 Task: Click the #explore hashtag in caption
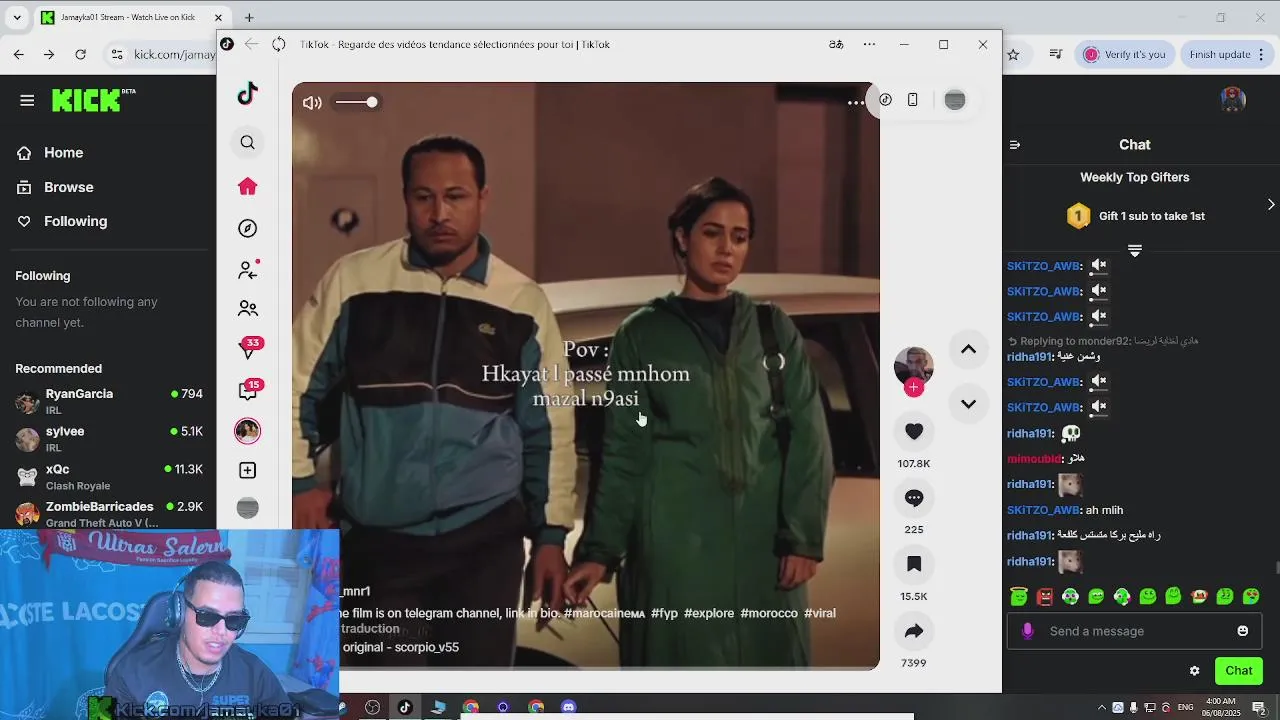coord(709,613)
